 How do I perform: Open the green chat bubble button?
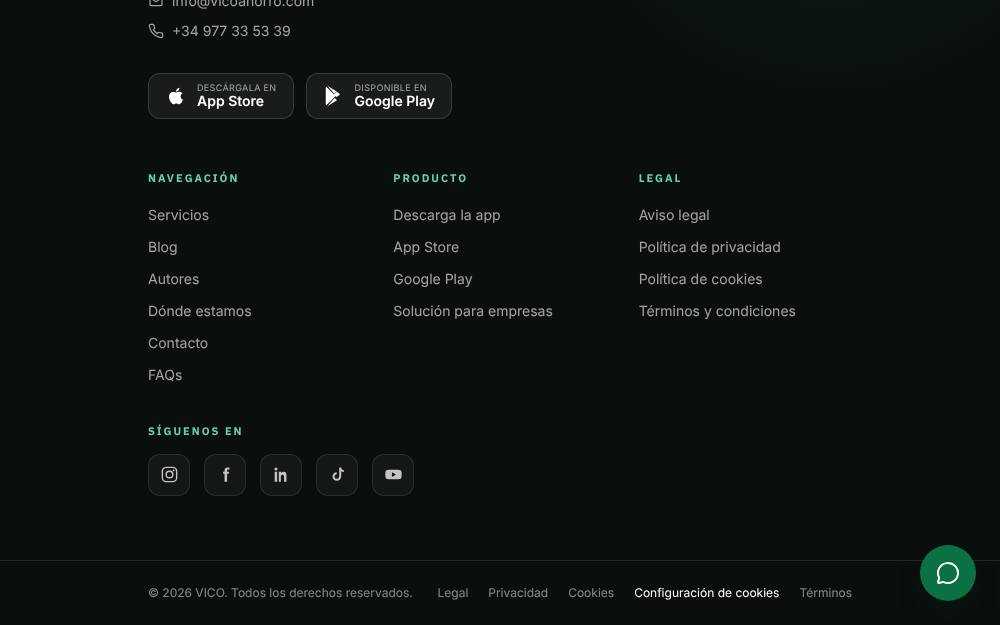948,573
